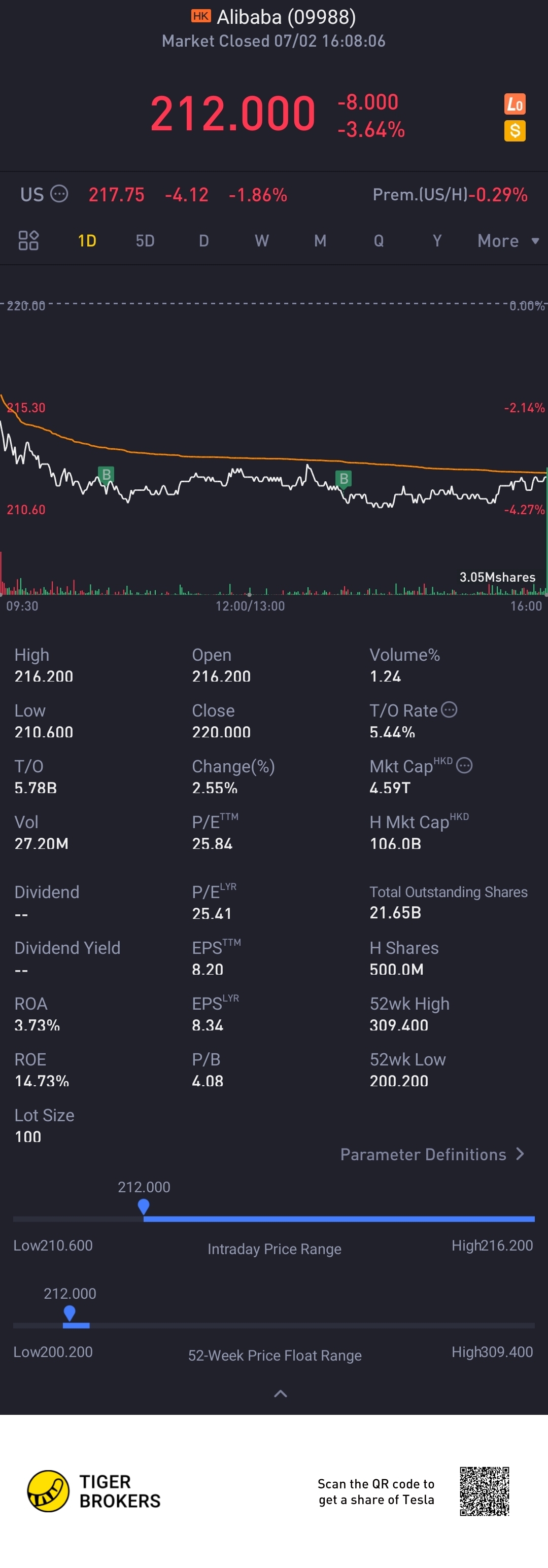Tap info icon beside Mkt Cap
The height and width of the screenshot is (1568, 548).
coord(464,765)
